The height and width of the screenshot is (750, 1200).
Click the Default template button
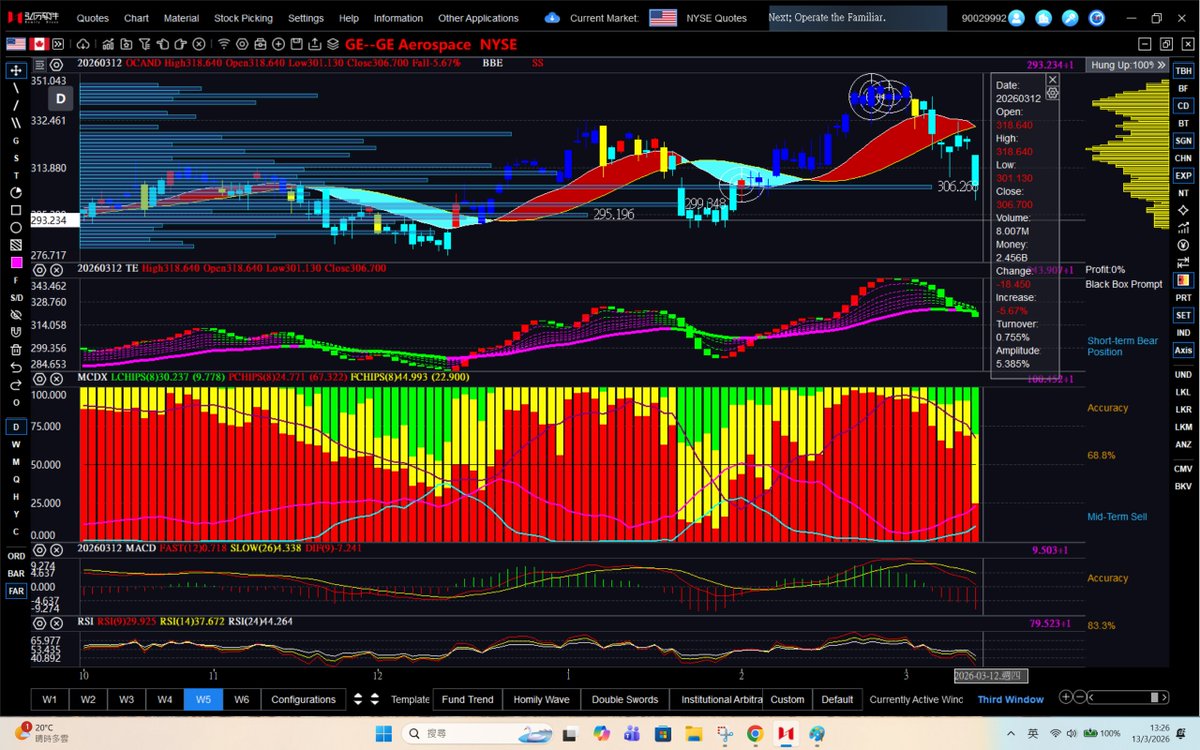pos(837,699)
